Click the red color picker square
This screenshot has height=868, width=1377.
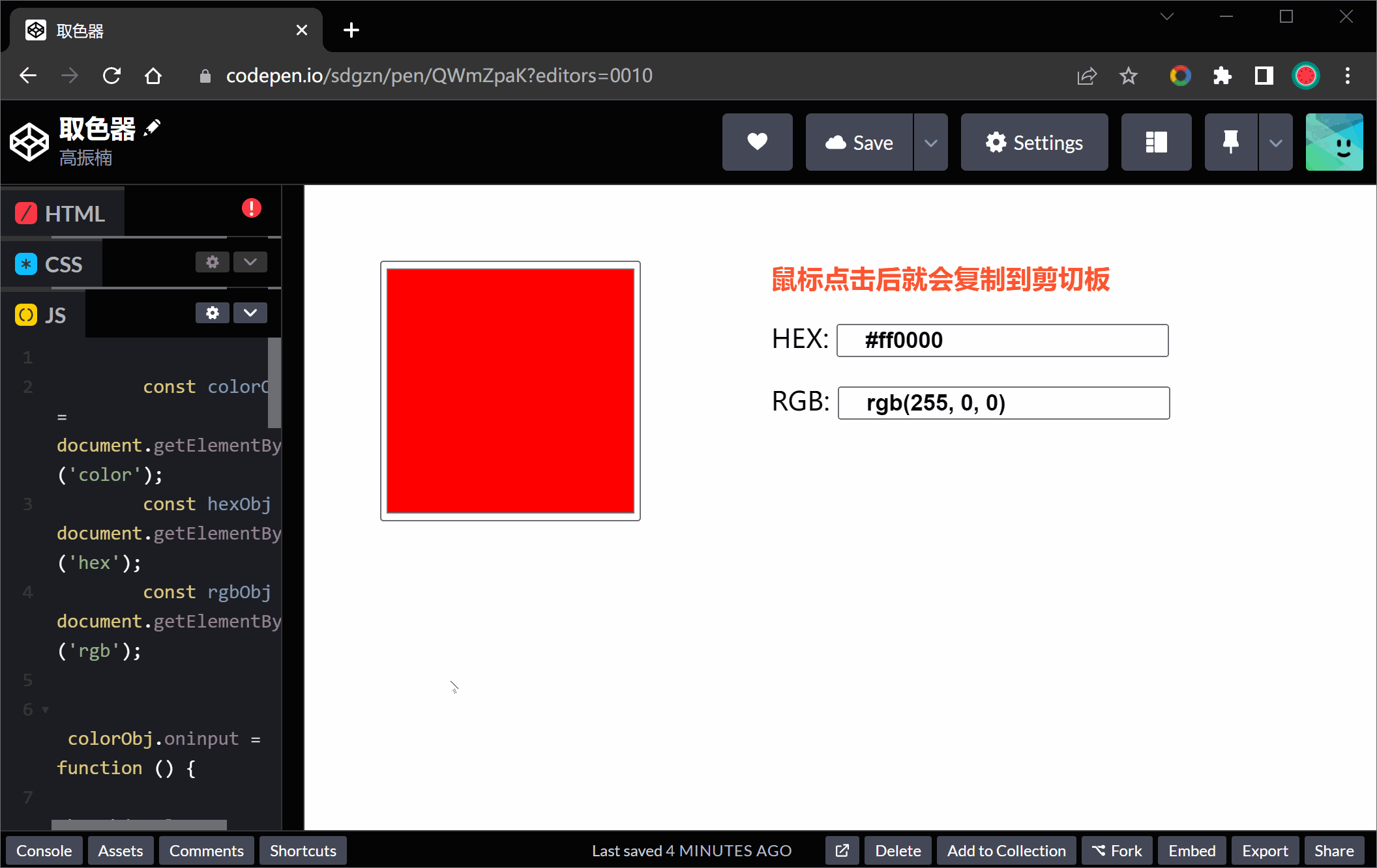tap(510, 390)
